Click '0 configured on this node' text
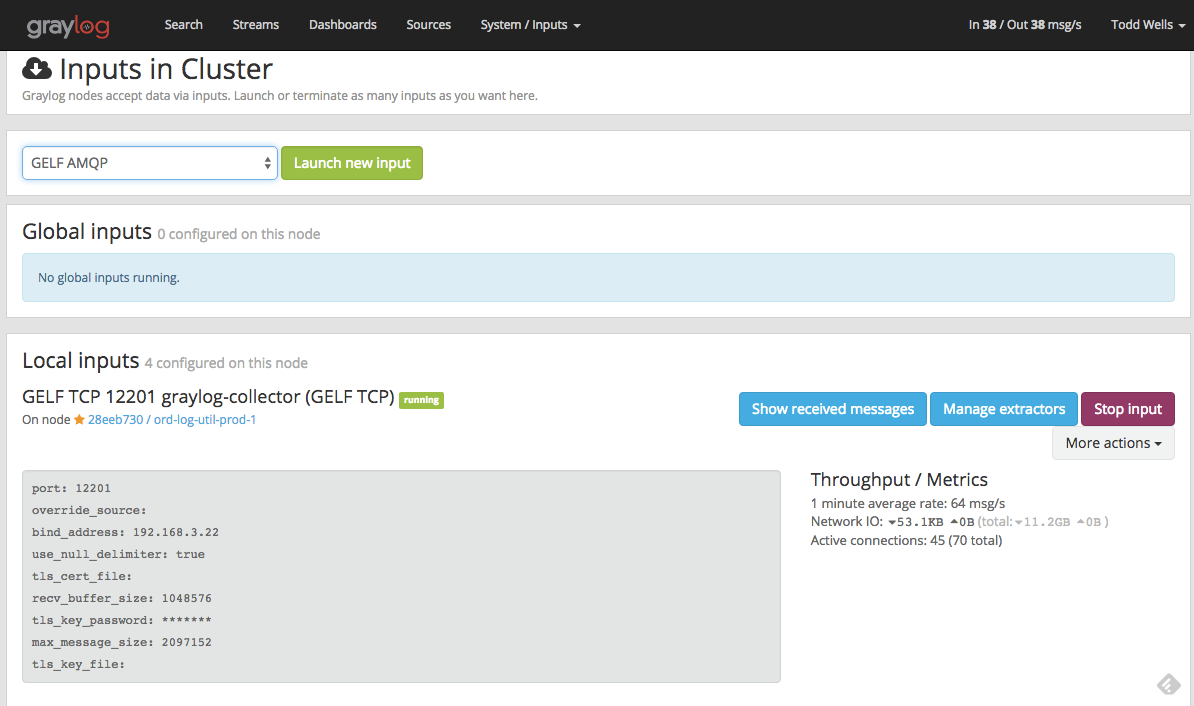Image resolution: width=1194 pixels, height=706 pixels. [239, 235]
